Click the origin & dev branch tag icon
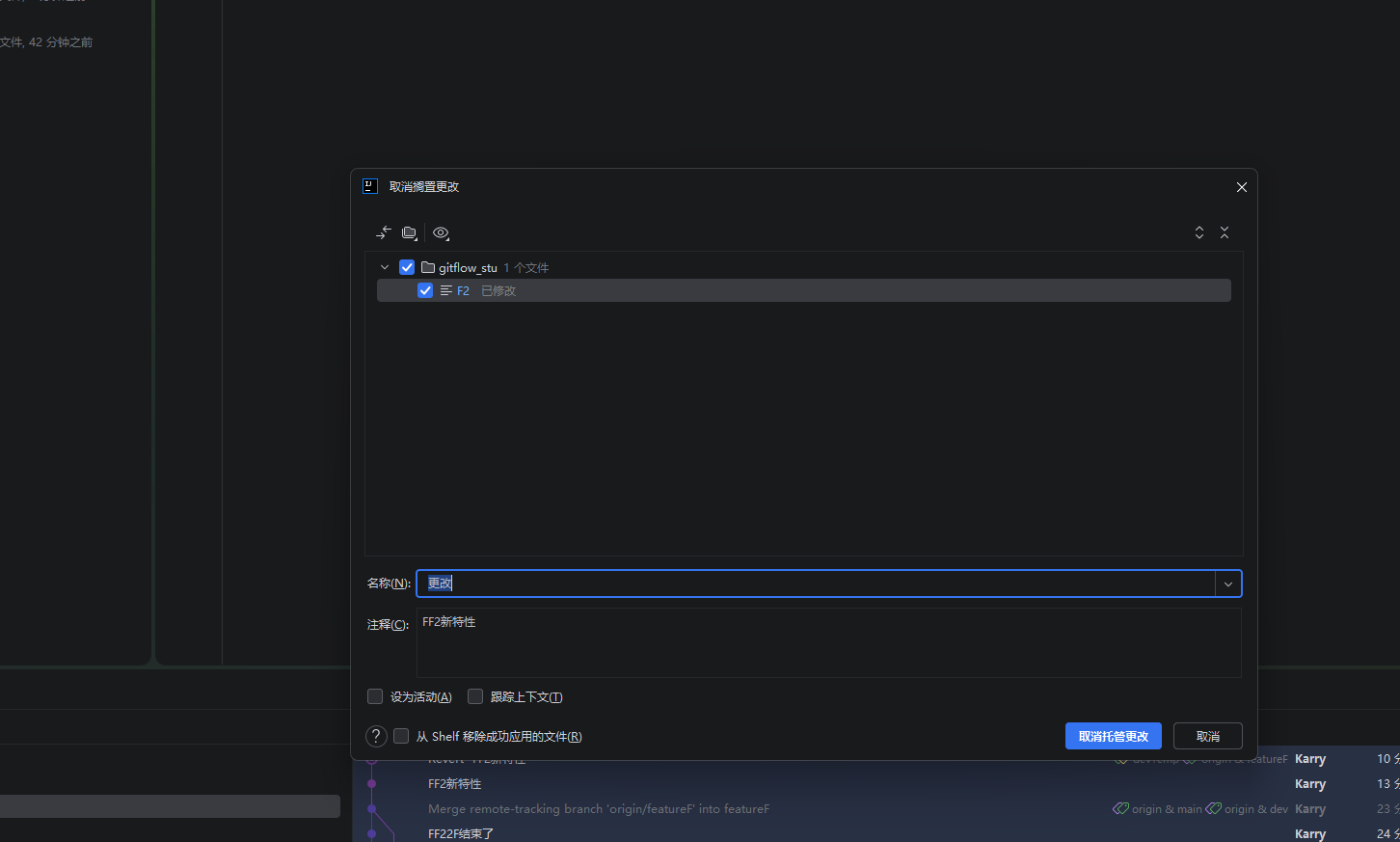The width and height of the screenshot is (1400, 842). pyautogui.click(x=1213, y=809)
